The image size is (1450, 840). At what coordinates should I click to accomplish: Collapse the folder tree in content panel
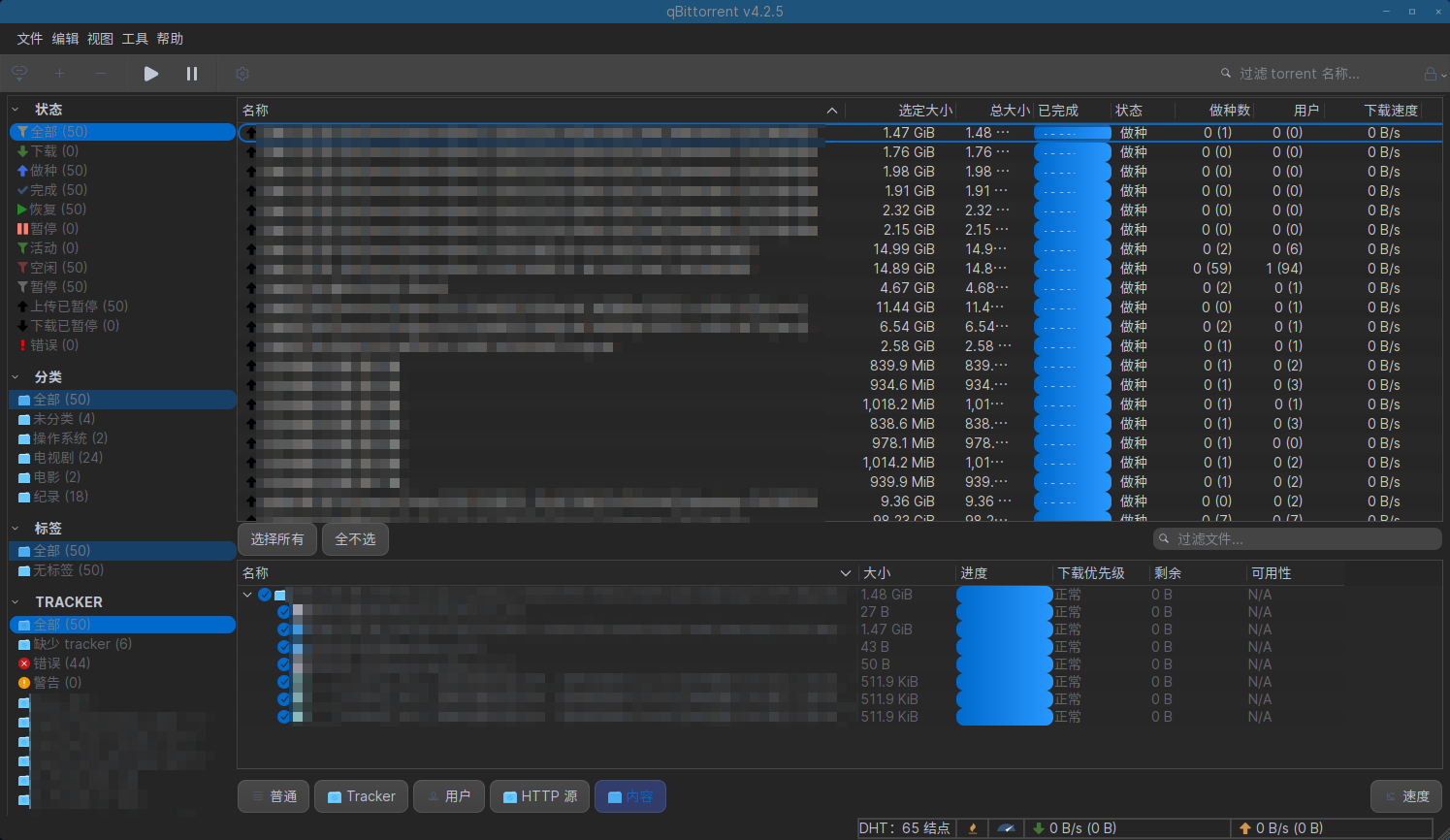[248, 595]
